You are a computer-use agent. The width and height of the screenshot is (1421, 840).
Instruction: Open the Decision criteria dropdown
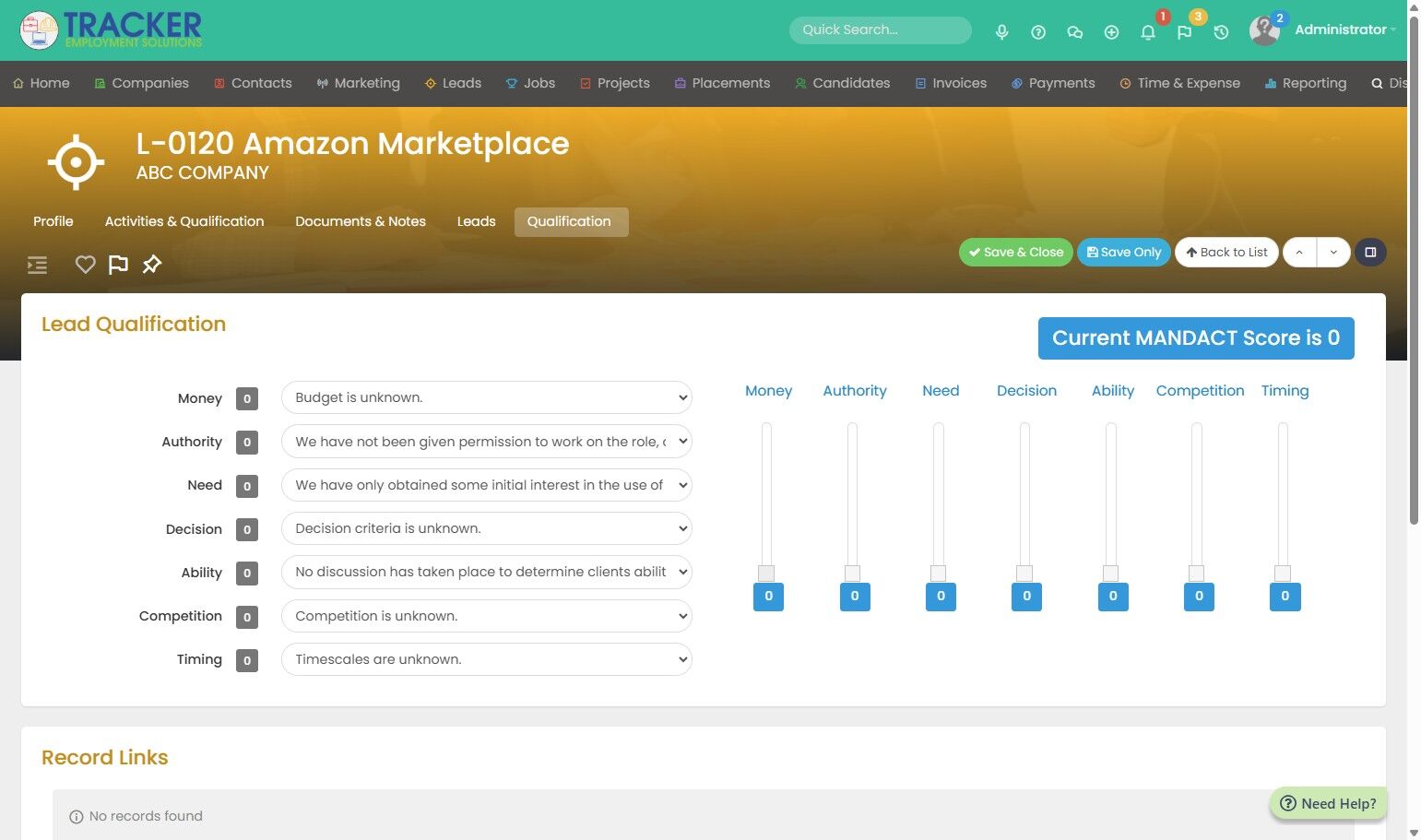point(486,528)
